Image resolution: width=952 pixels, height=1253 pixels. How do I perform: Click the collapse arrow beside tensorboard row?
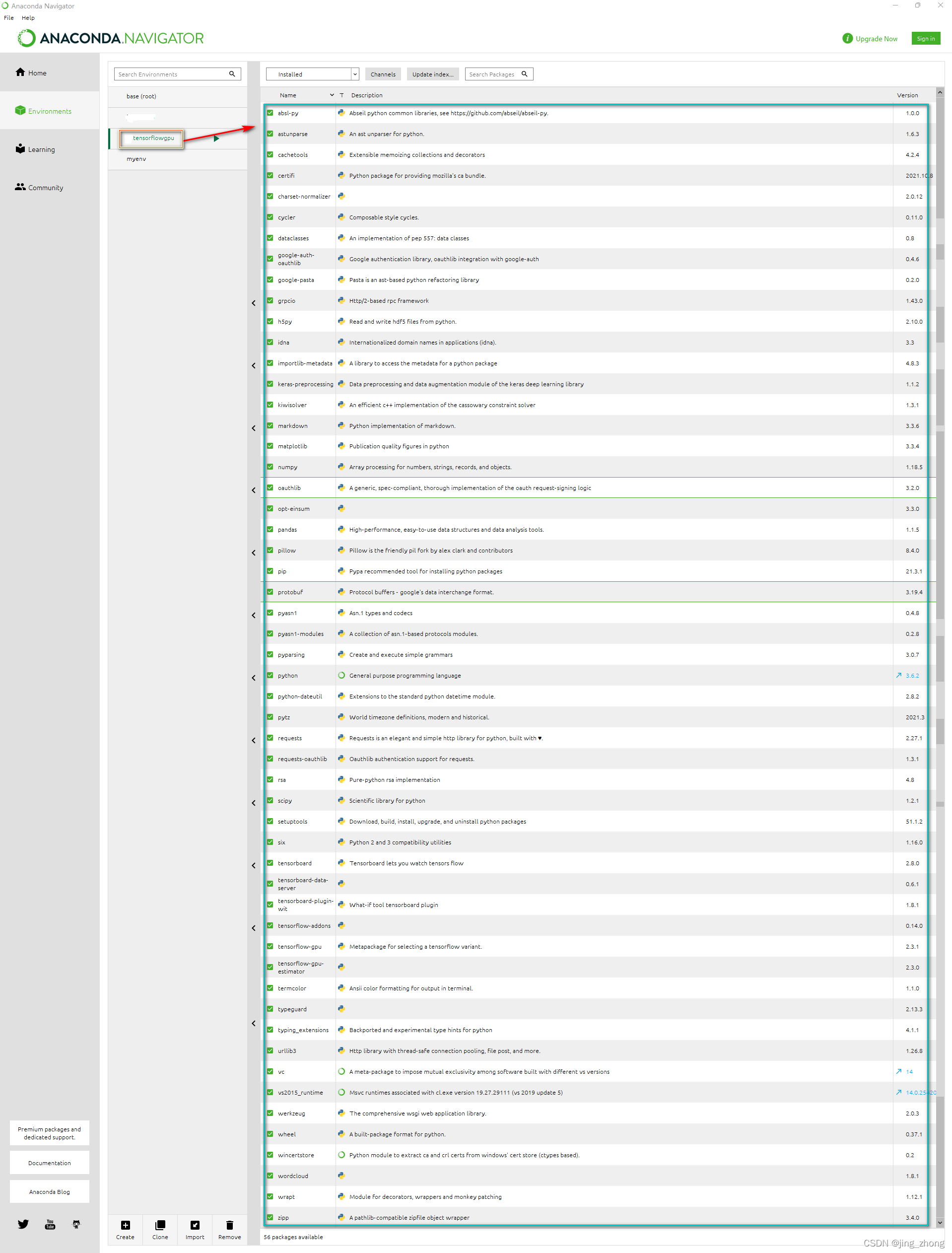(x=253, y=865)
